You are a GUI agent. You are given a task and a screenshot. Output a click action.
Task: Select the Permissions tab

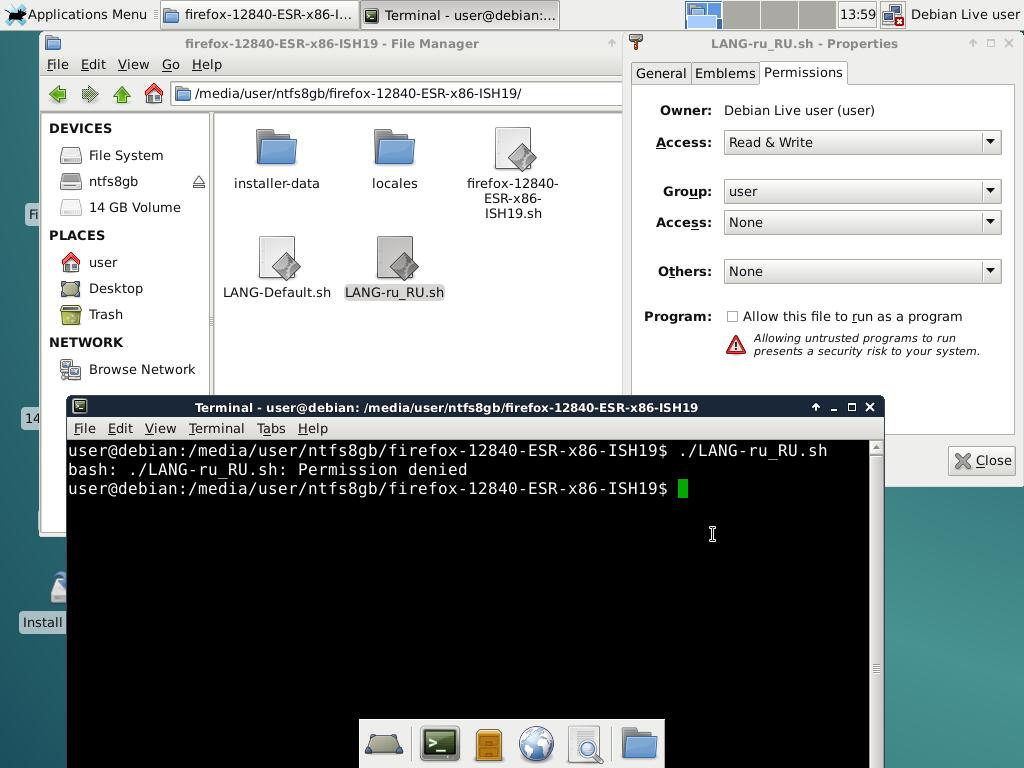803,72
